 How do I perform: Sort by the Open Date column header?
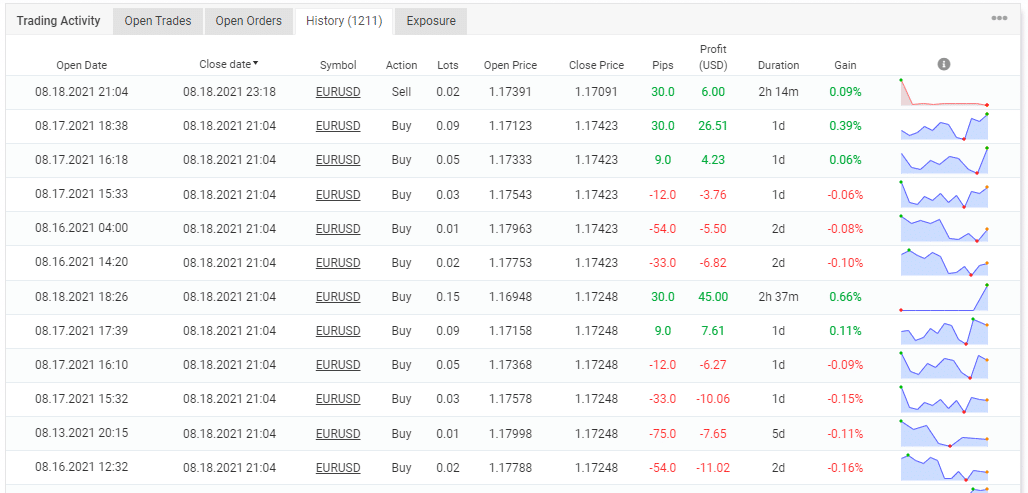tap(82, 65)
